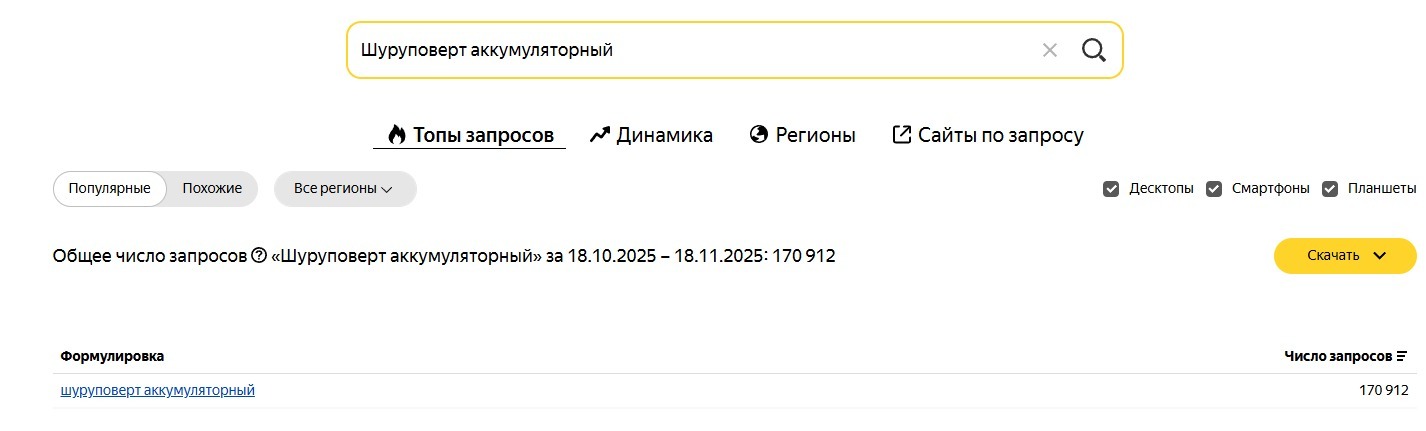Open the Все регионы dropdown

point(344,189)
